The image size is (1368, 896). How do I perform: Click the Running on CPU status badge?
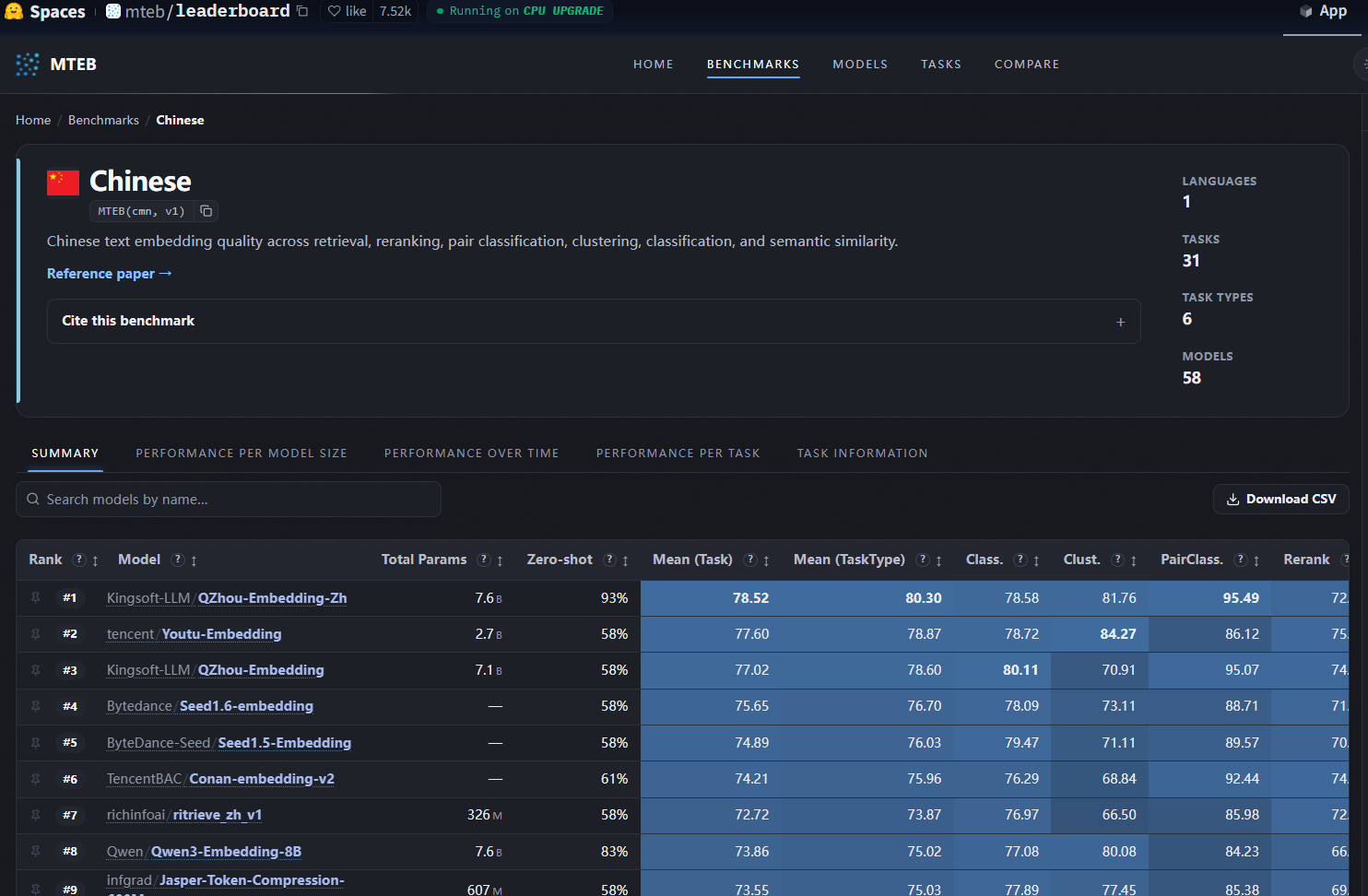tap(520, 11)
